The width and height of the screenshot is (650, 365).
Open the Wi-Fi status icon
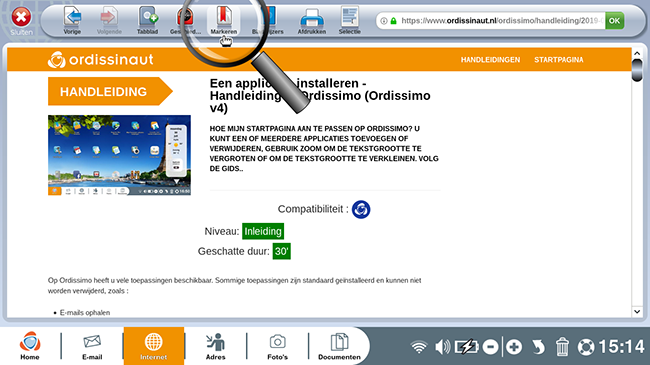[419, 347]
